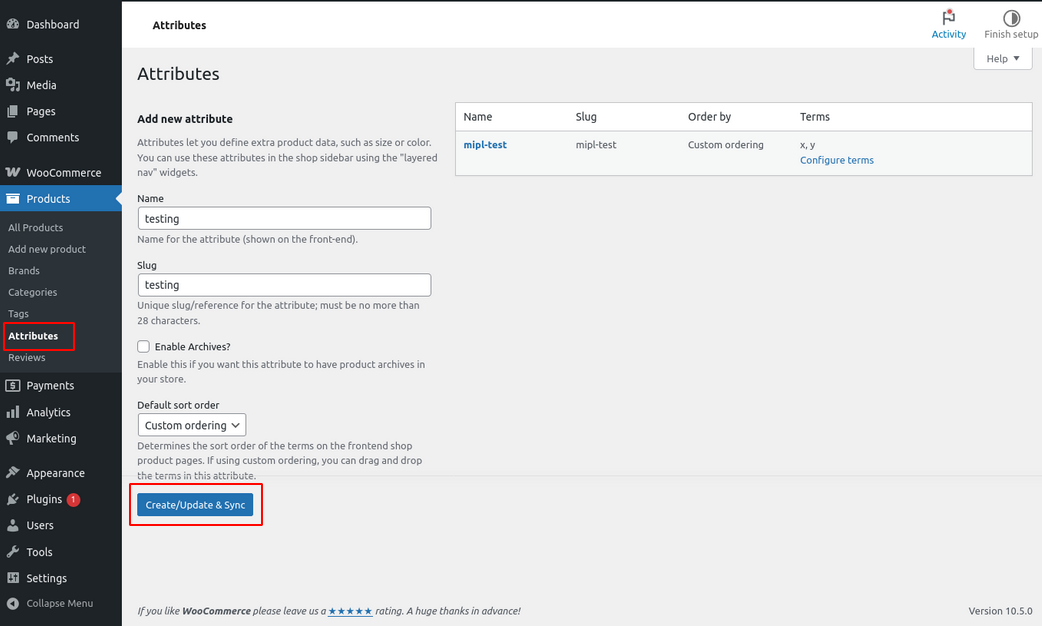Viewport: 1042px width, 626px height.
Task: Go to Categories under Products
Action: (x=33, y=292)
